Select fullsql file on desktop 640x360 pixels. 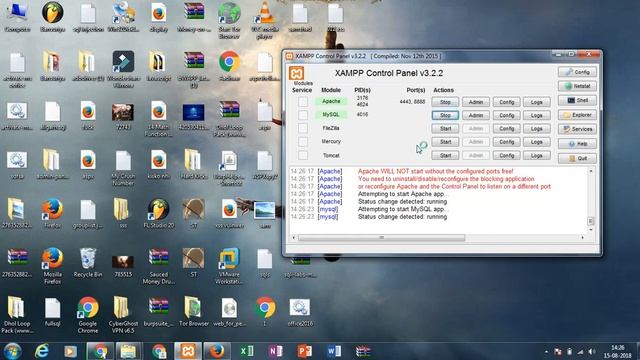coord(52,311)
